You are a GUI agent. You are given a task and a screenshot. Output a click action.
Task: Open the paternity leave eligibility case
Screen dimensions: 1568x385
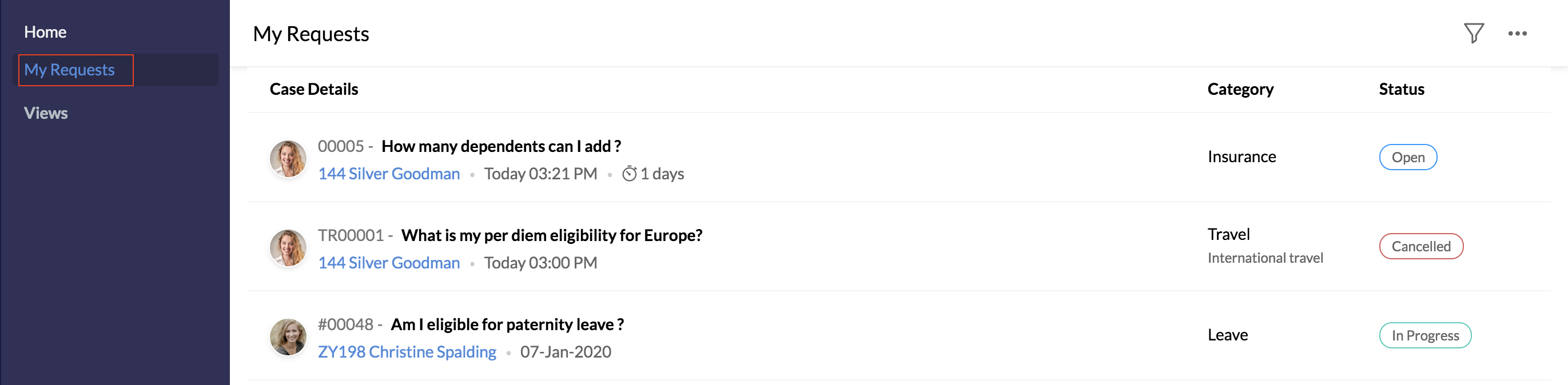[x=507, y=325]
